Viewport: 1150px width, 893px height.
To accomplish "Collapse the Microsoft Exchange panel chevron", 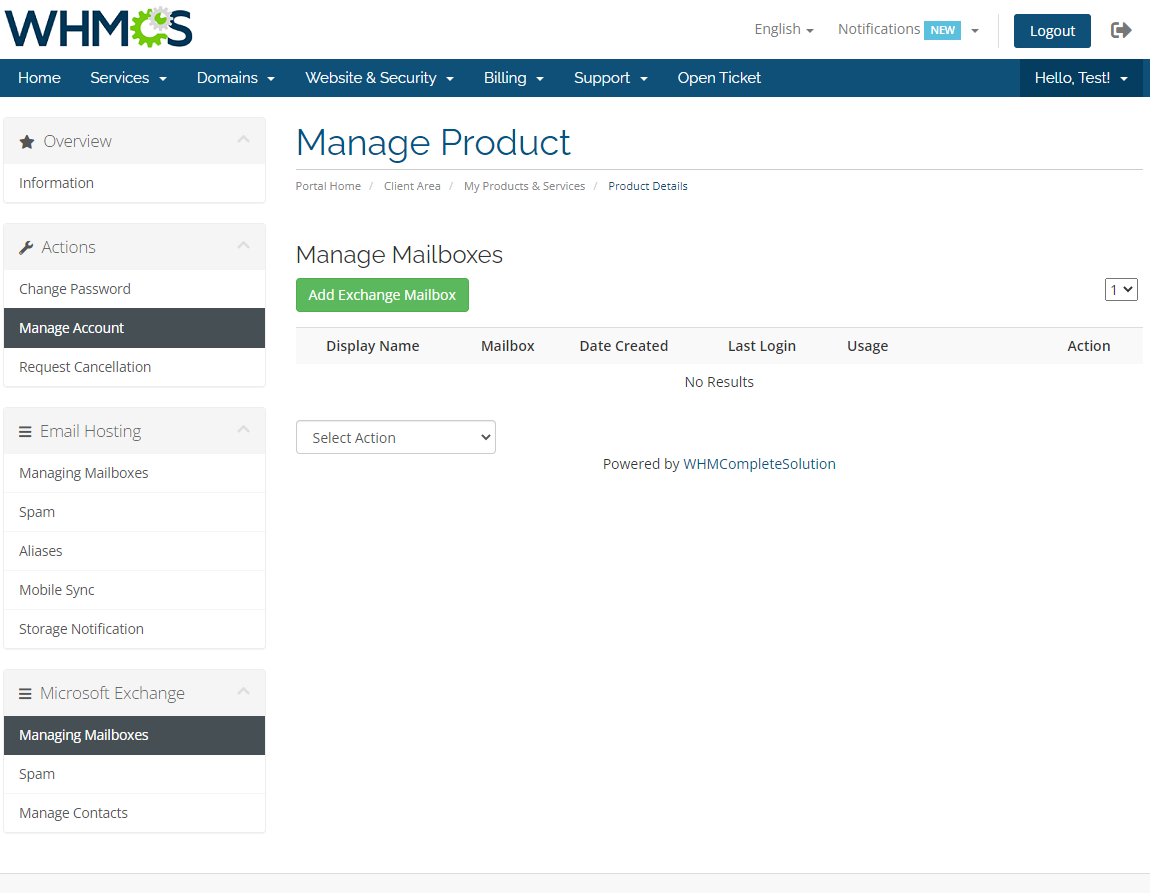I will point(243,691).
